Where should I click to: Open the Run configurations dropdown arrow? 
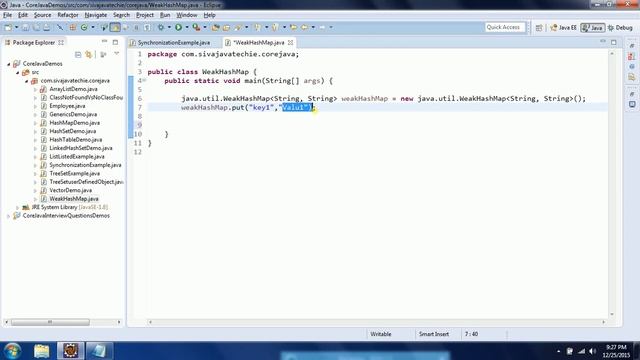coord(187,27)
